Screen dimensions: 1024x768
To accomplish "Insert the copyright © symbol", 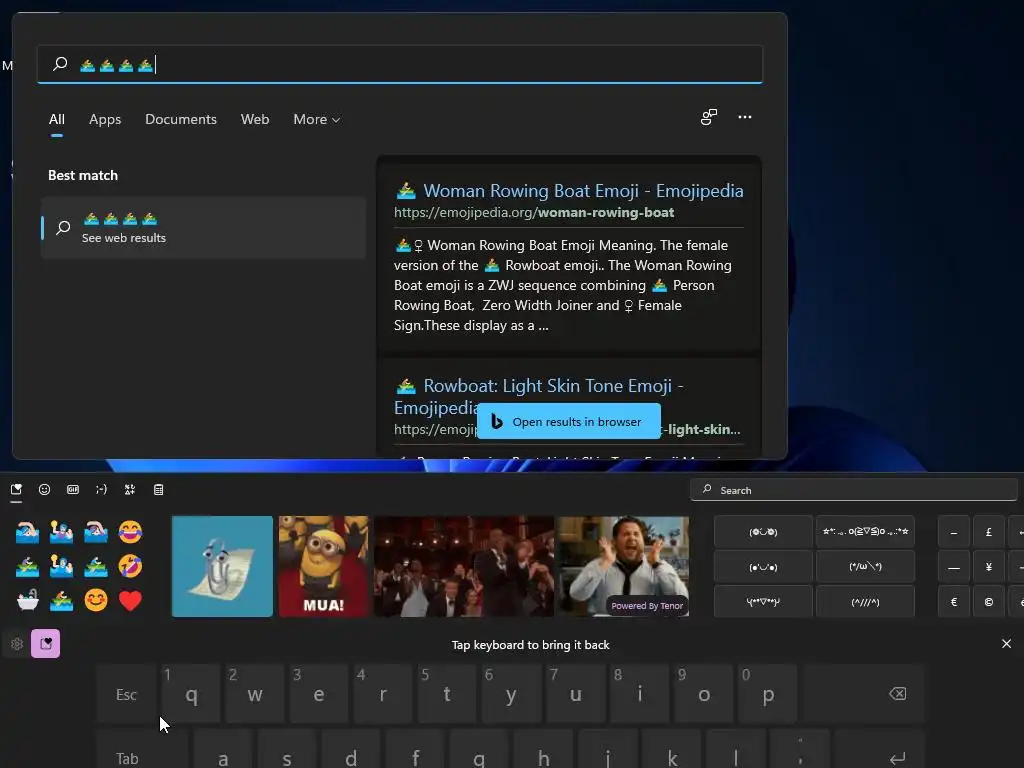I will (x=989, y=601).
